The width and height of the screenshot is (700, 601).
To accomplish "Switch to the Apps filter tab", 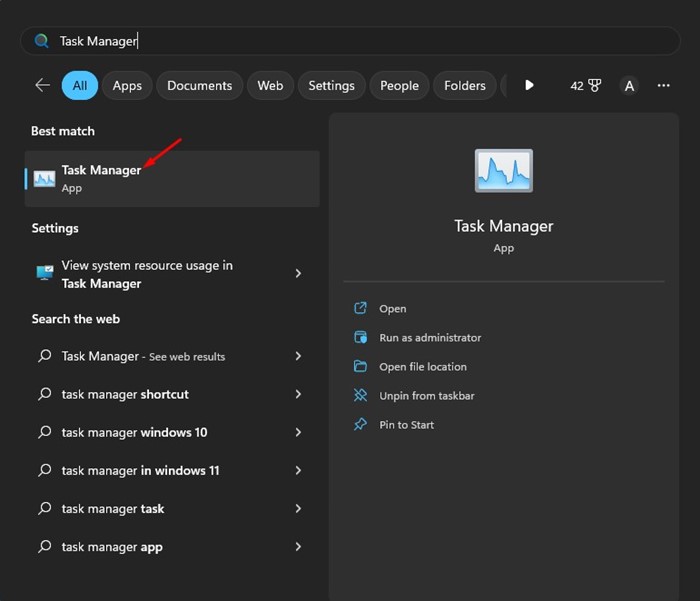I will (x=127, y=86).
